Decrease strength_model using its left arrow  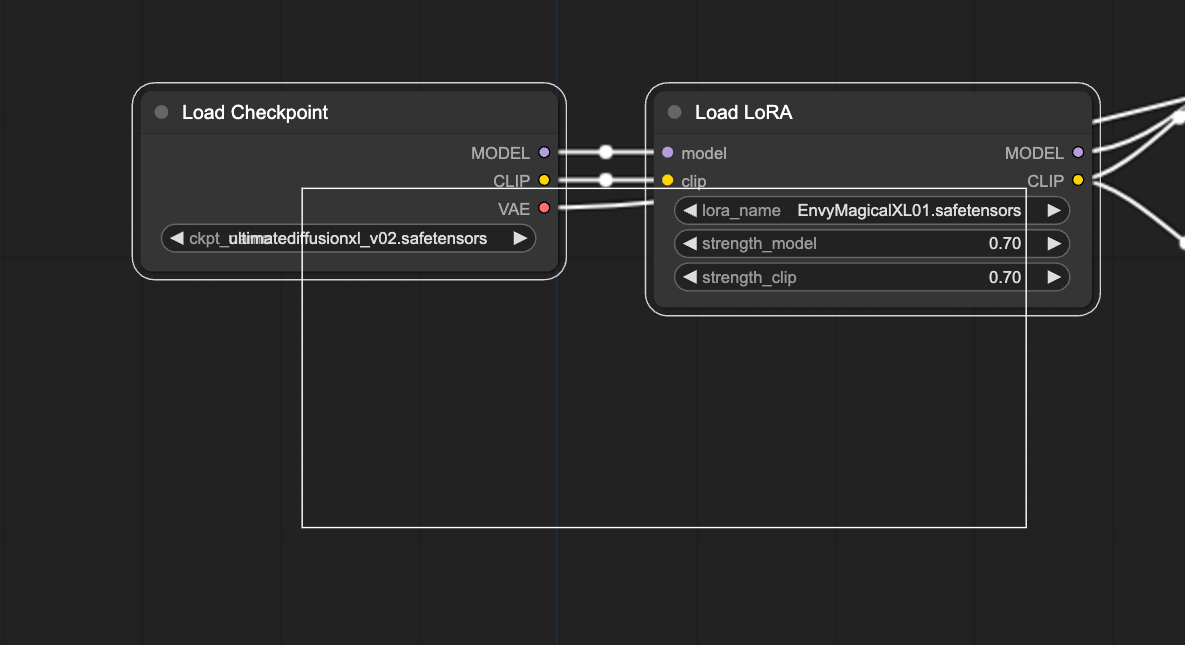coord(688,243)
